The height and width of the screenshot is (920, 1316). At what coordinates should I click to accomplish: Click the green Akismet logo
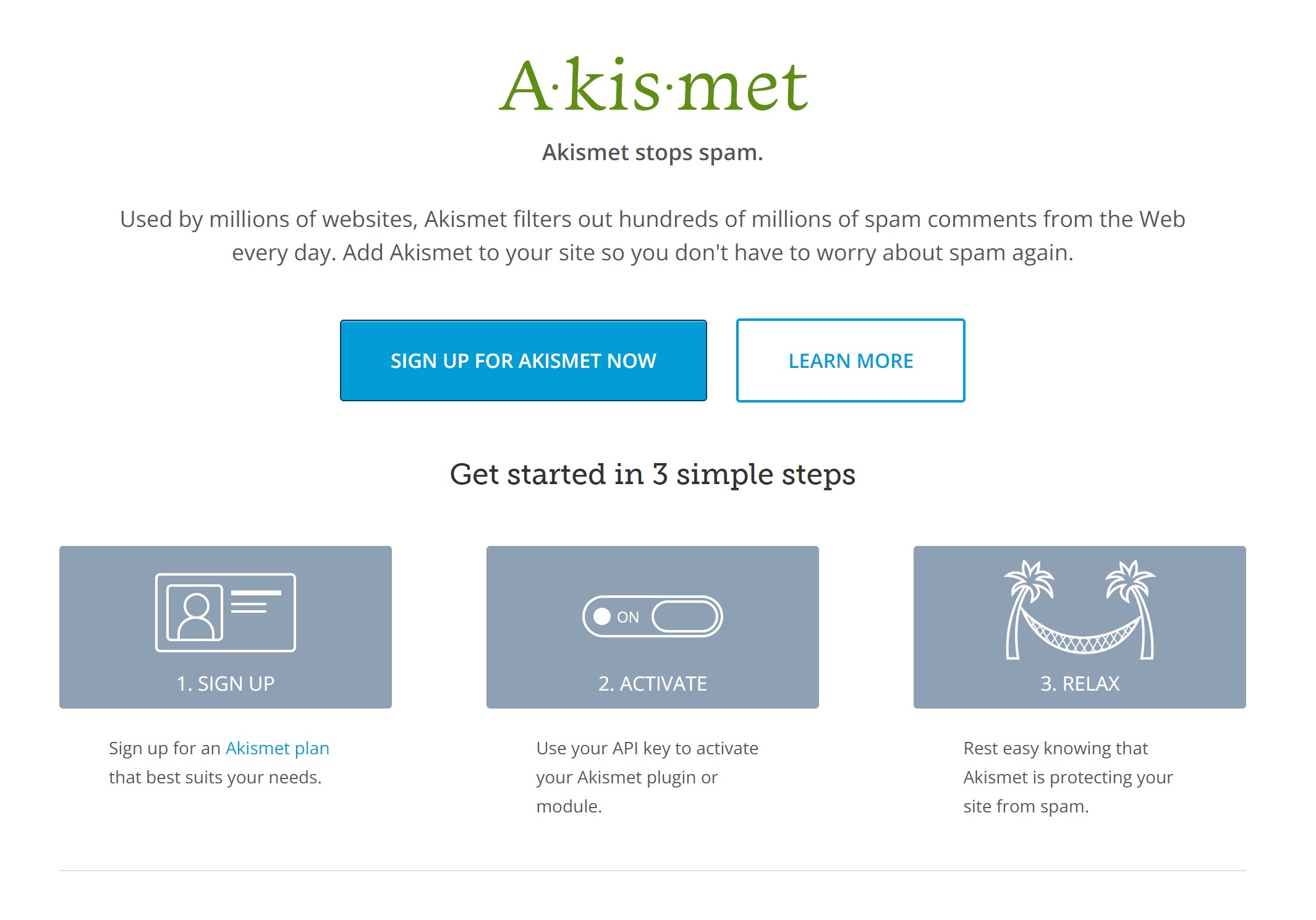point(653,85)
